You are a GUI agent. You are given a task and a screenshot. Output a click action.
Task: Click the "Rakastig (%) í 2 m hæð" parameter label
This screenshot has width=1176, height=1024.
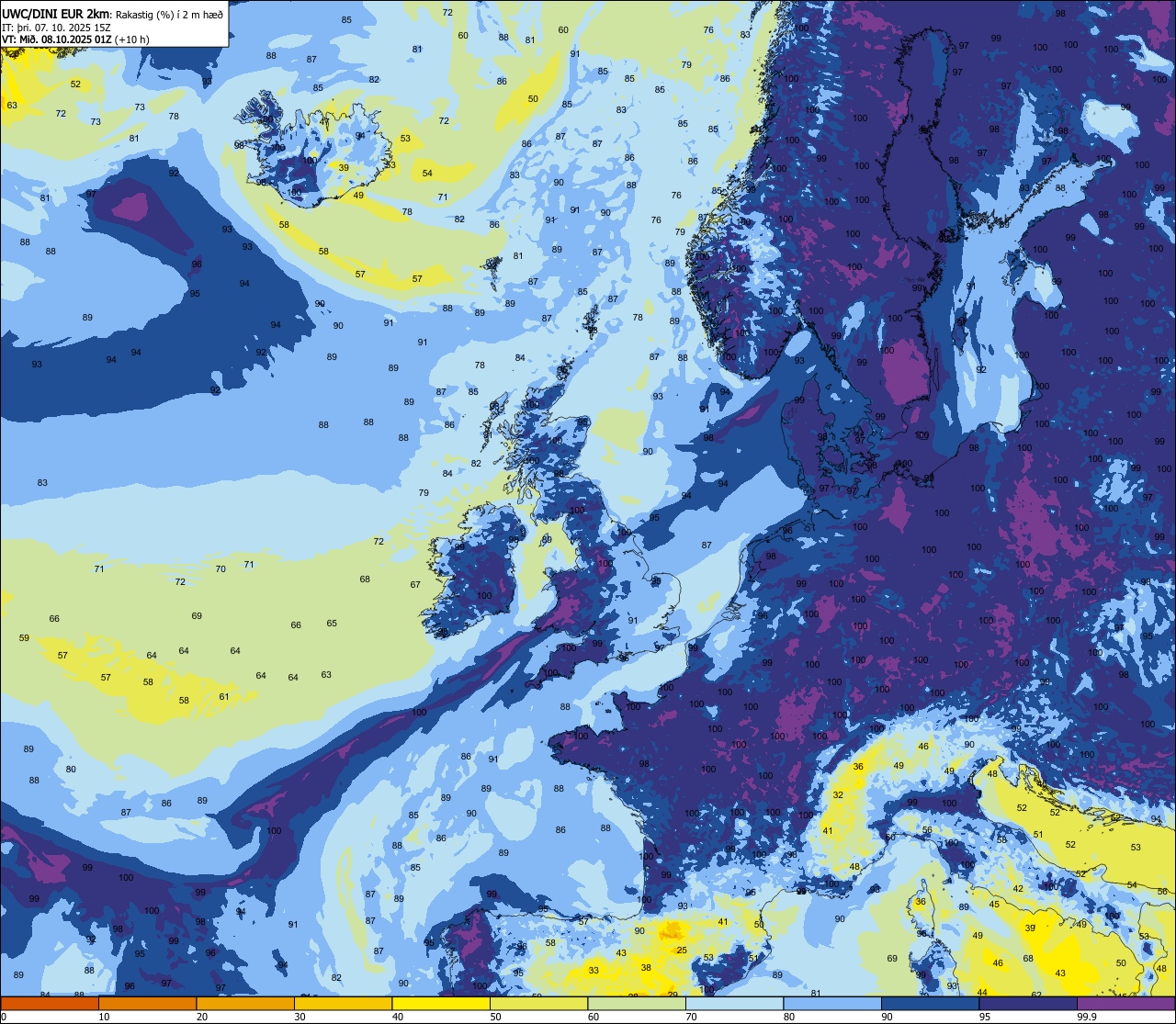pos(169,14)
